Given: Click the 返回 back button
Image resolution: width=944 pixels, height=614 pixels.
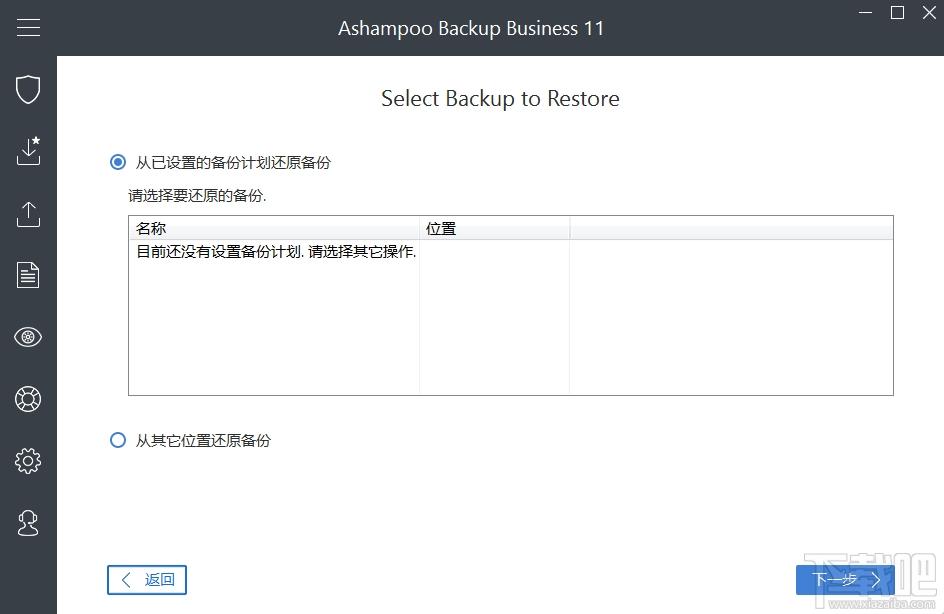Looking at the screenshot, I should click(x=147, y=580).
